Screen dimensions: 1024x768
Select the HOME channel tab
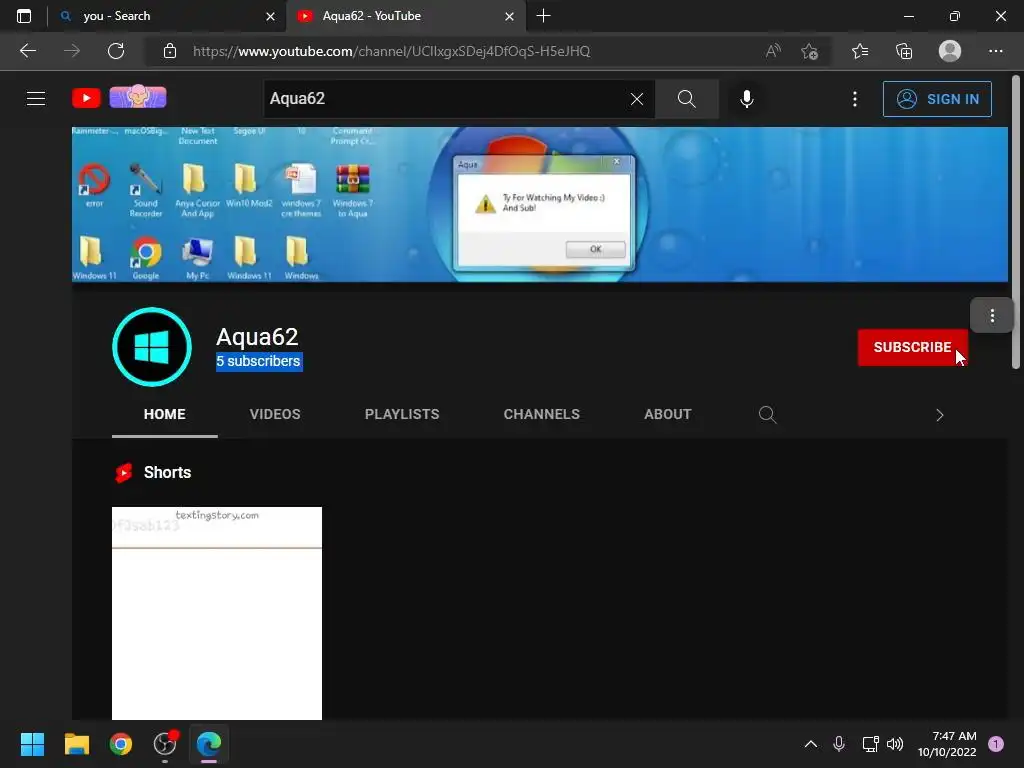[x=165, y=414]
